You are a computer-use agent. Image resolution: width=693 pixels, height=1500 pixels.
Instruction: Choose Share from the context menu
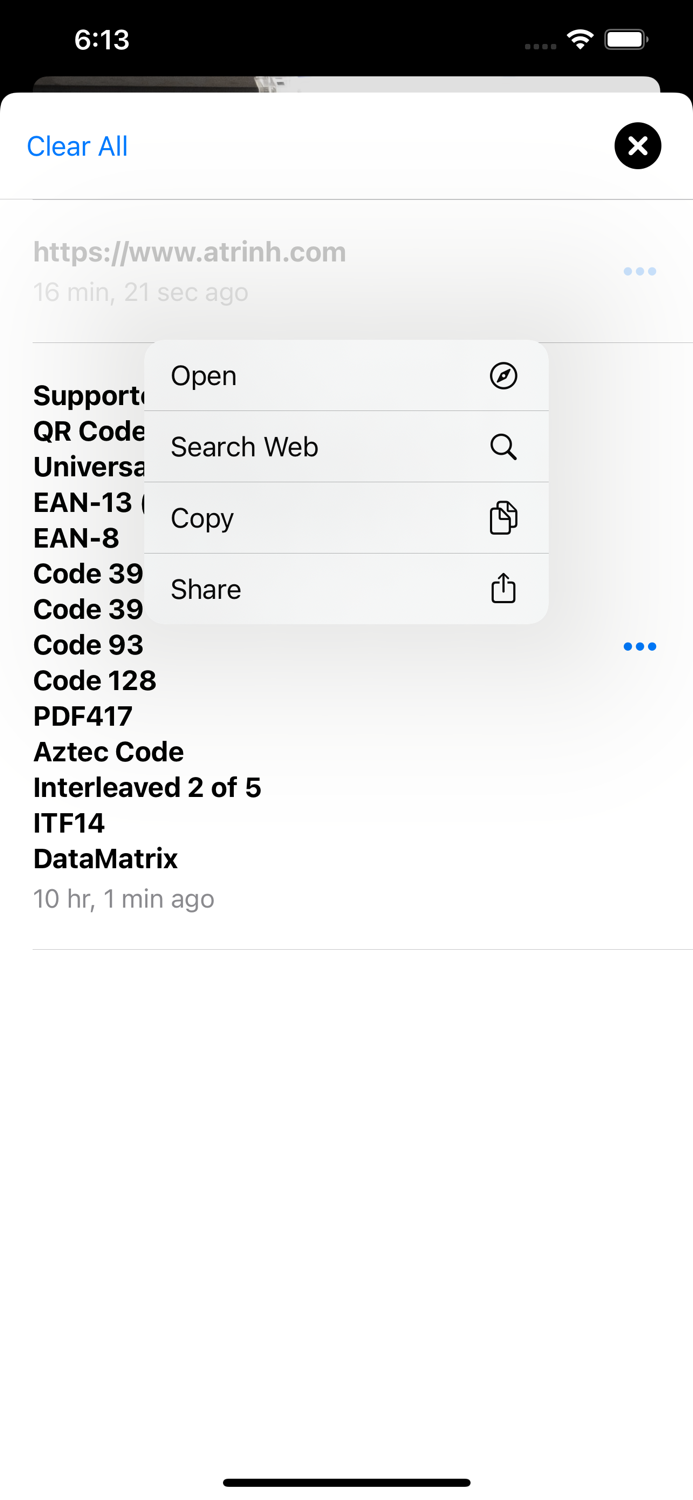click(x=205, y=589)
